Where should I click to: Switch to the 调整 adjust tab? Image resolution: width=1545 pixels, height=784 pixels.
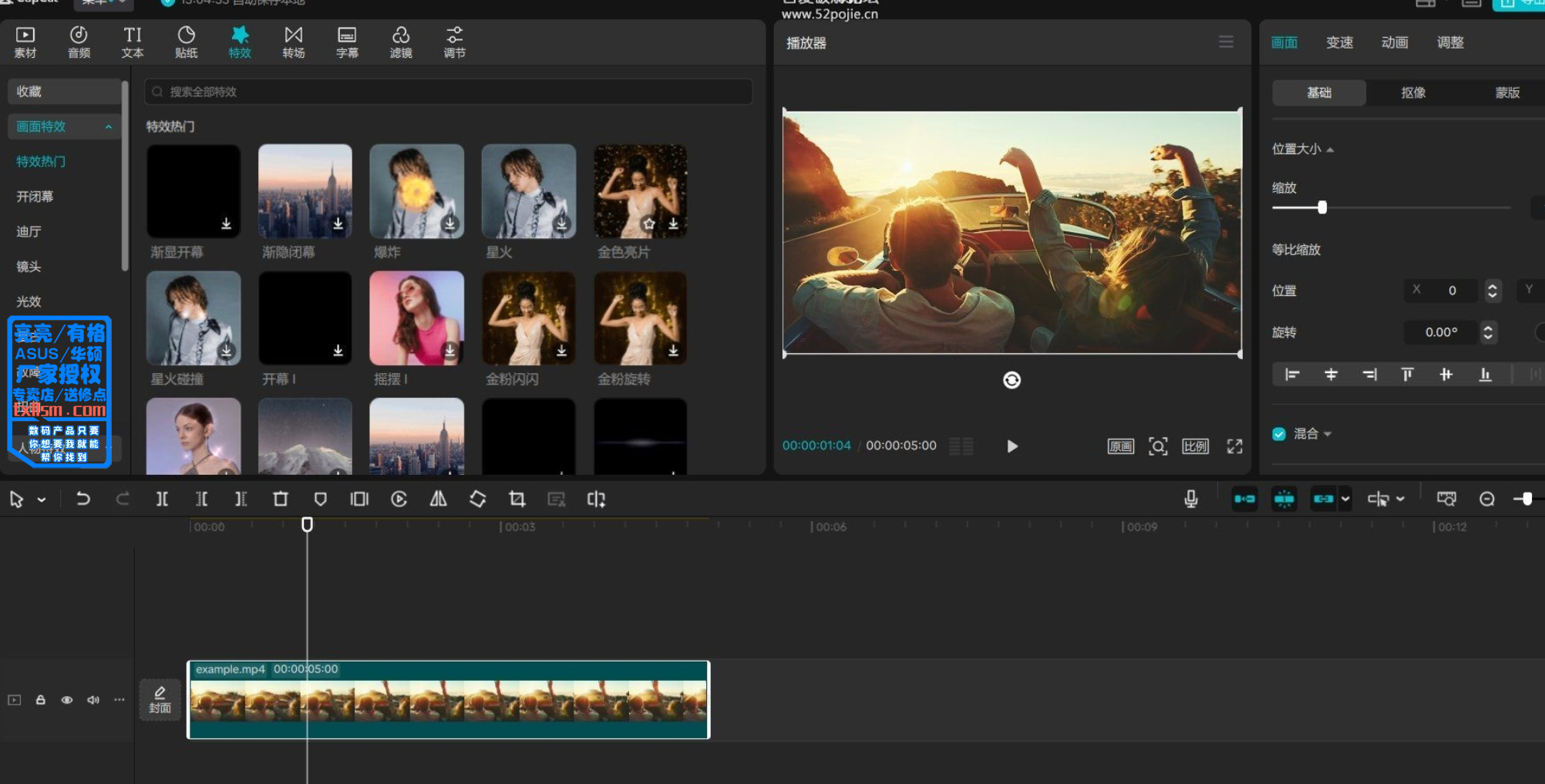point(1450,42)
